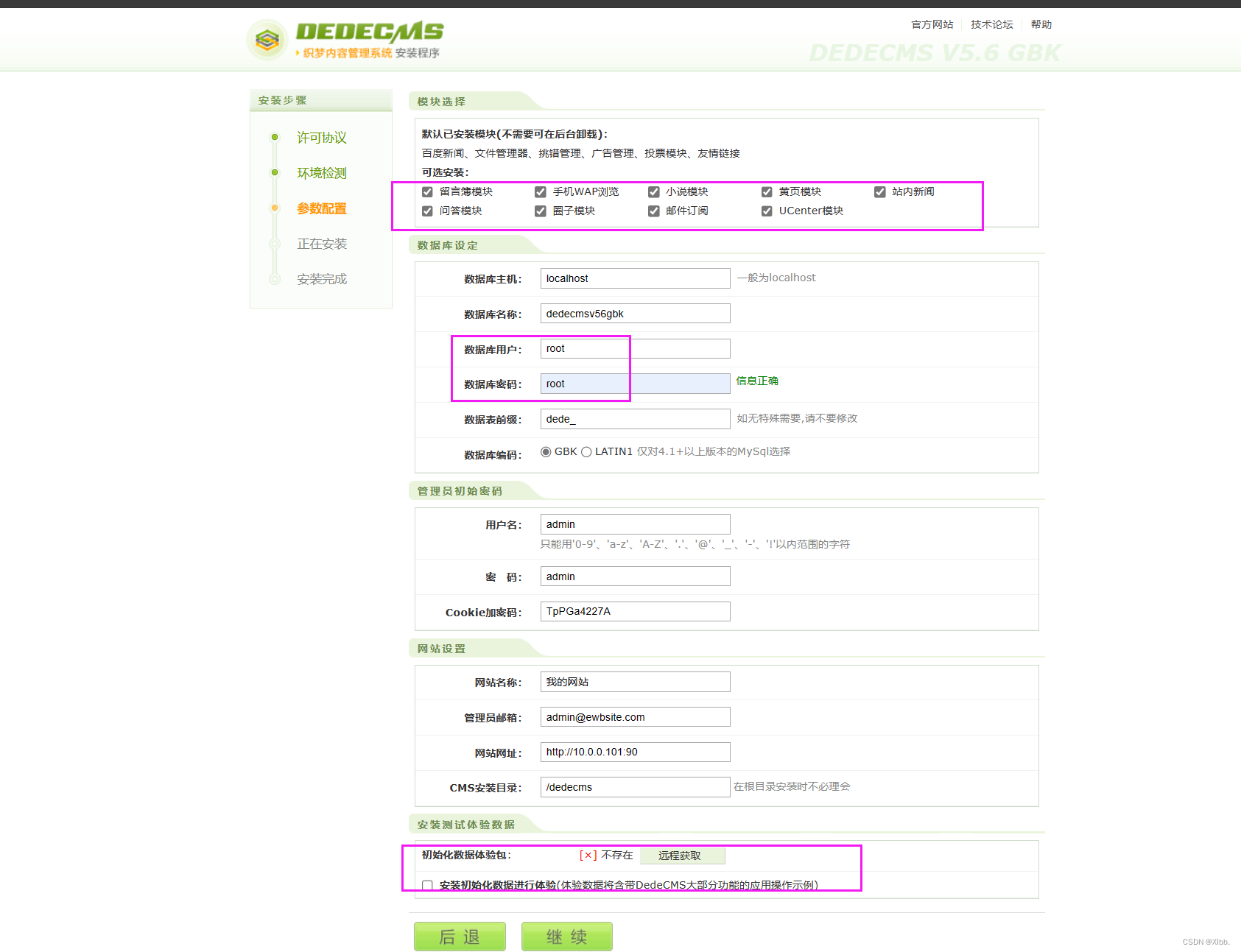This screenshot has height=952, width=1241.
Task: Focus the 数据库密码 input field
Action: (636, 384)
